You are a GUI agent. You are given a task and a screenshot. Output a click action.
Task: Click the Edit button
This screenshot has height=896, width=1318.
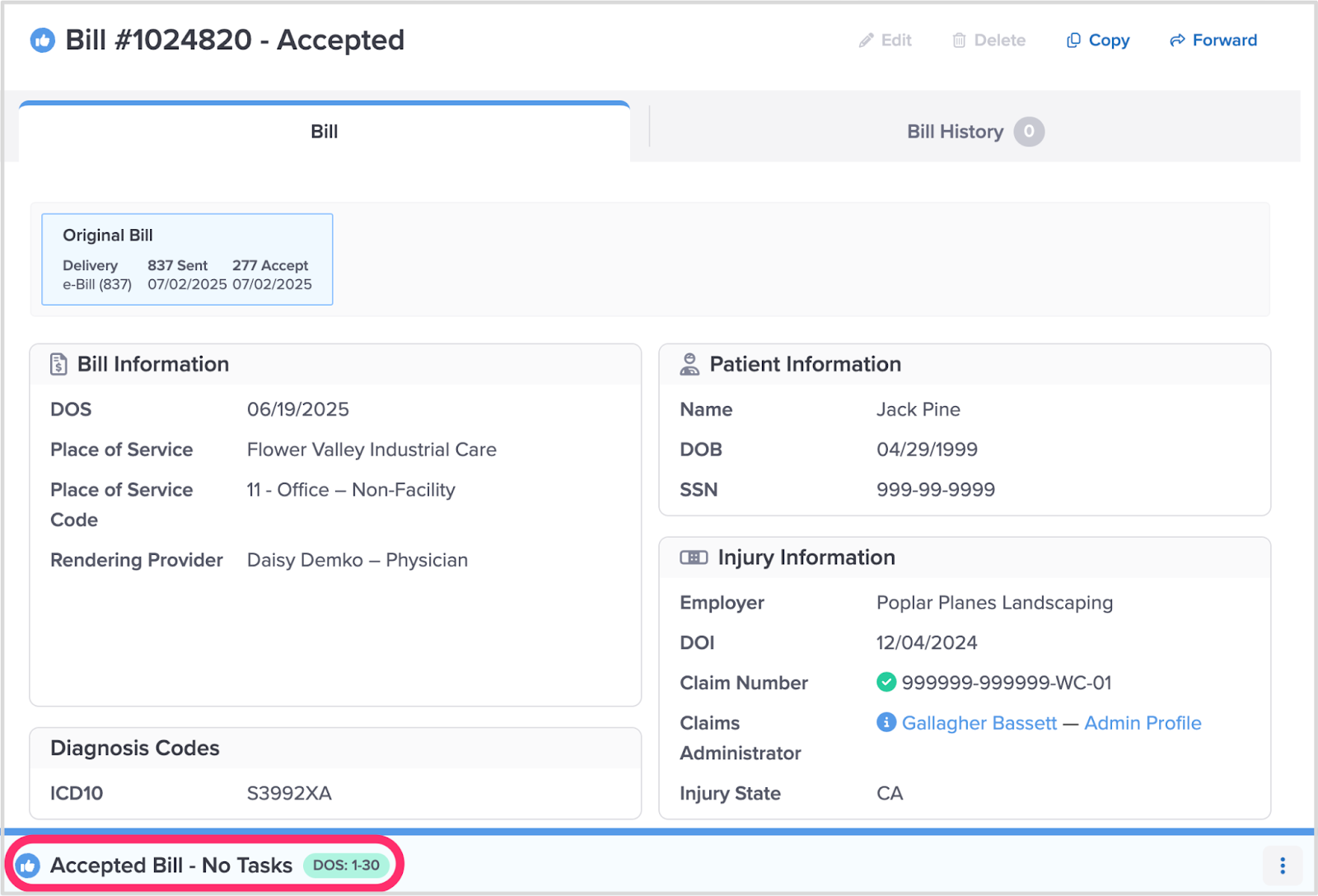pyautogui.click(x=886, y=40)
